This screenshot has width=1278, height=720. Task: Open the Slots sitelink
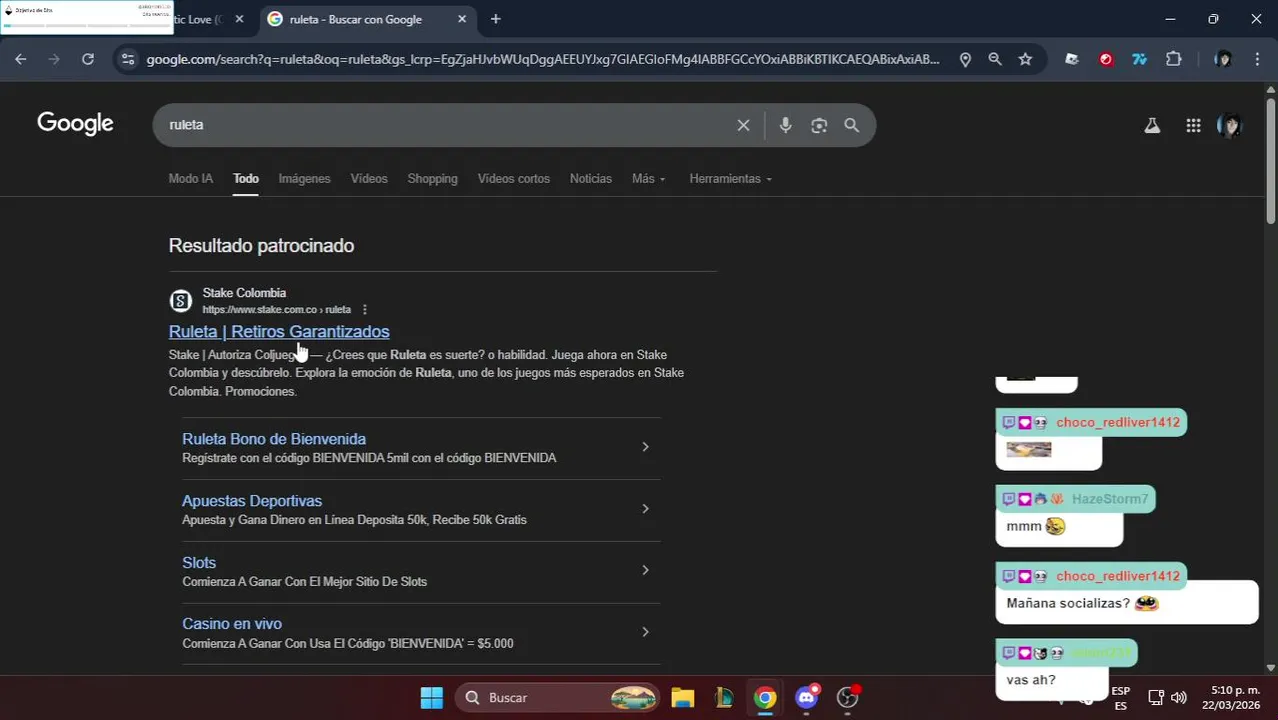[x=199, y=563]
